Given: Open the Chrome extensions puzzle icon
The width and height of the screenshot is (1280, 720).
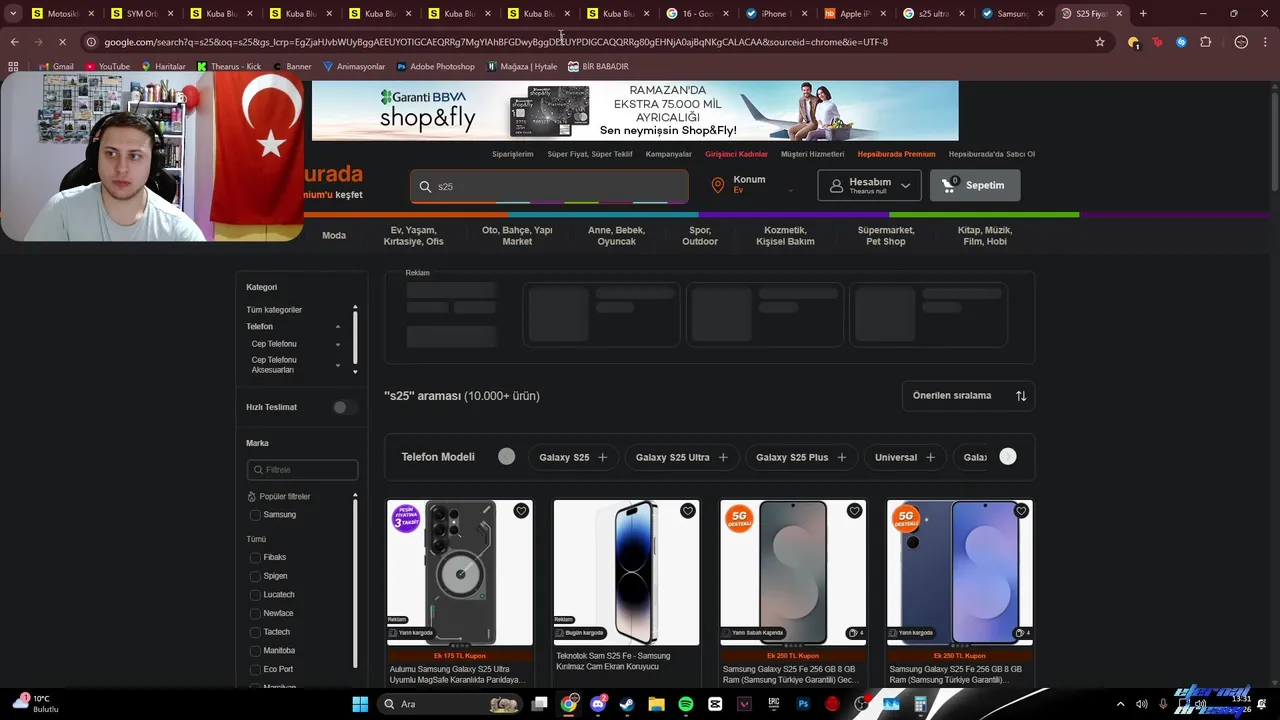Looking at the screenshot, I should tap(1206, 42).
